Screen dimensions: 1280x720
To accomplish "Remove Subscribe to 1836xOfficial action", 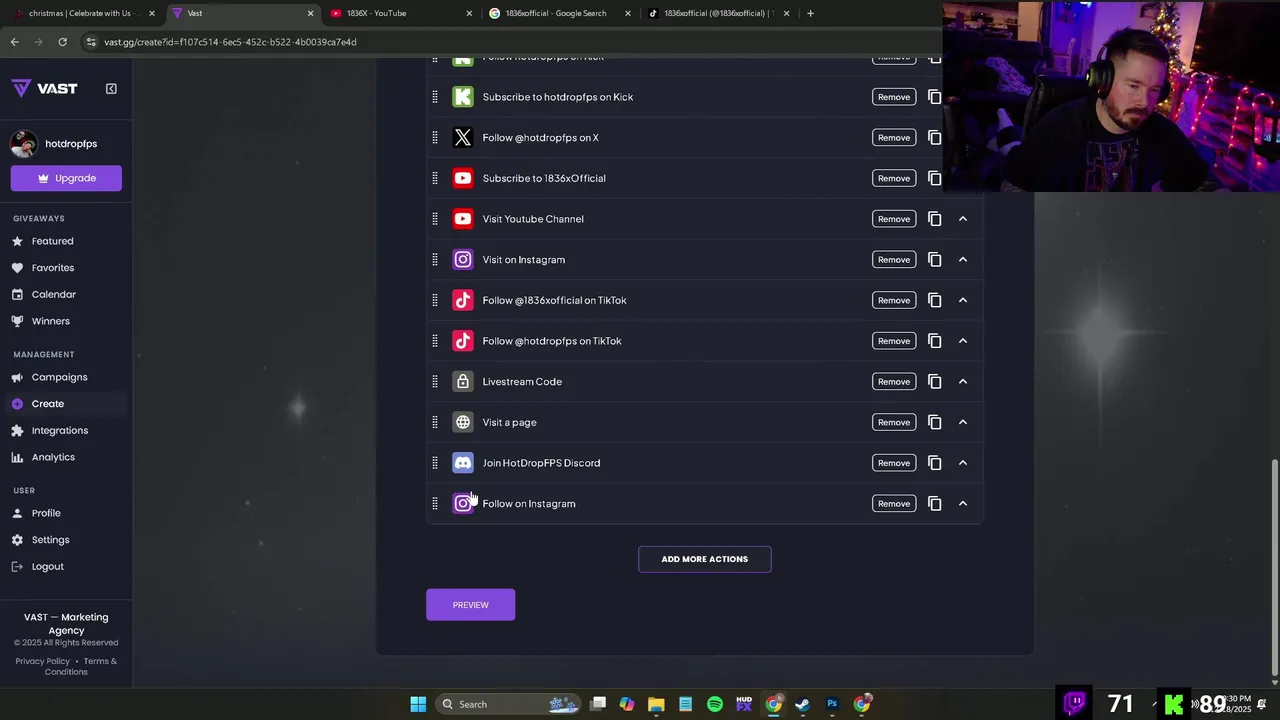I will tap(894, 178).
